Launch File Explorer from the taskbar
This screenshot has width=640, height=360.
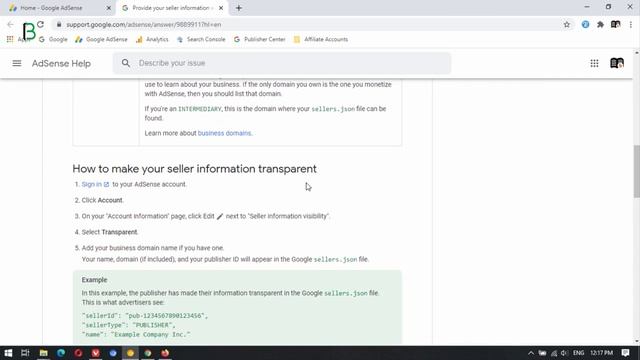(x=43, y=353)
